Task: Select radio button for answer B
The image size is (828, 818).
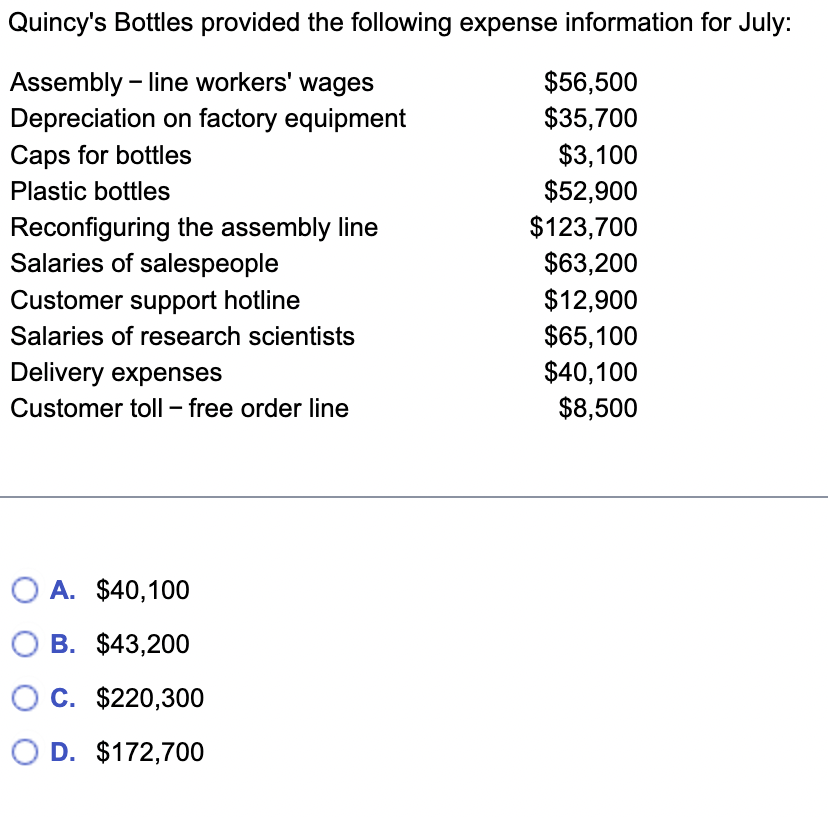Action: (x=25, y=644)
